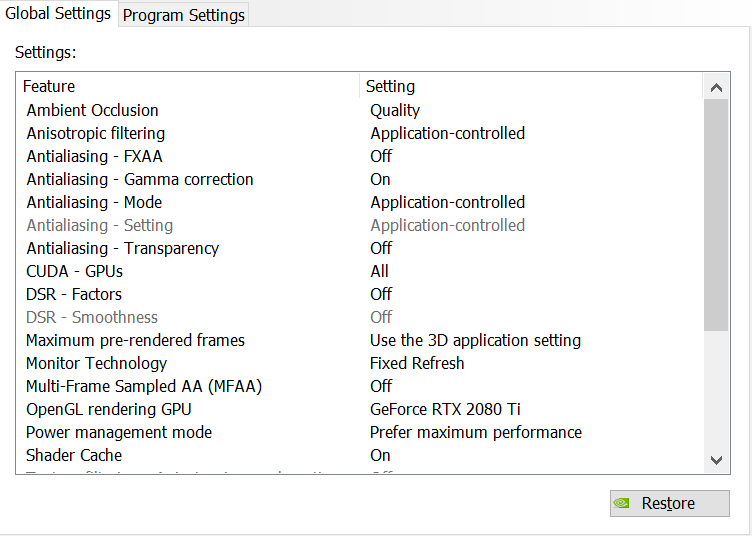Select the Global Settings tab
This screenshot has height=536, width=752.
[x=58, y=13]
